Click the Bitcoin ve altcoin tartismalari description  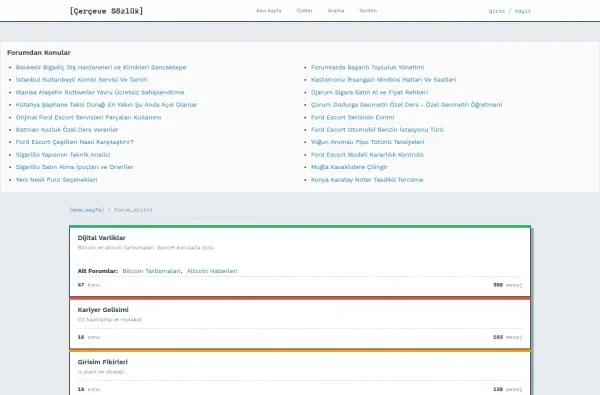pyautogui.click(x=146, y=248)
